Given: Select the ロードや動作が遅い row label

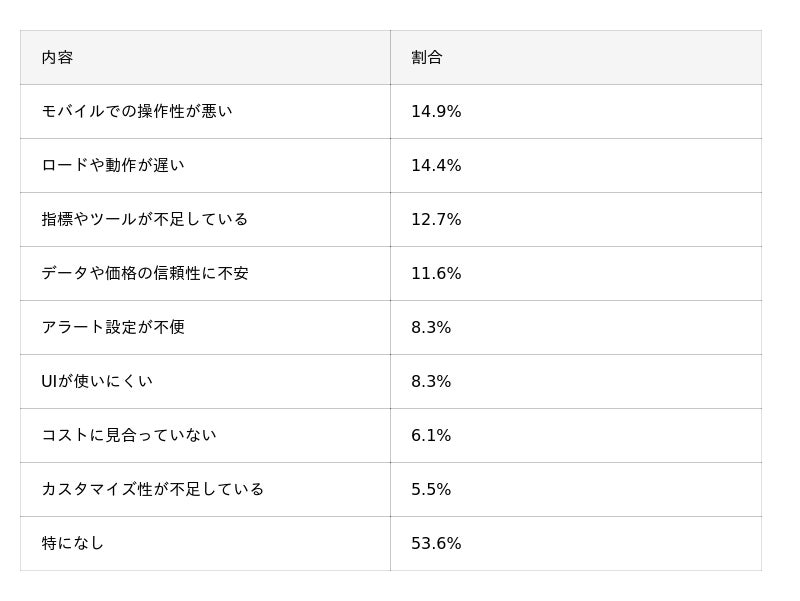Looking at the screenshot, I should [x=113, y=166].
